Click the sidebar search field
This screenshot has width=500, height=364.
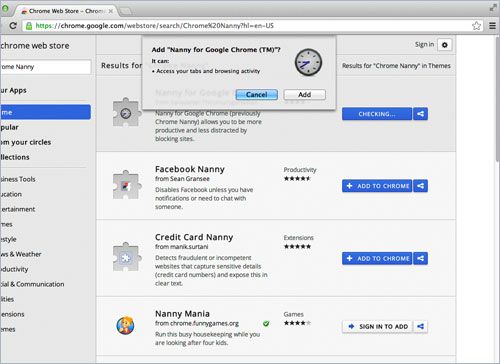pyautogui.click(x=45, y=67)
